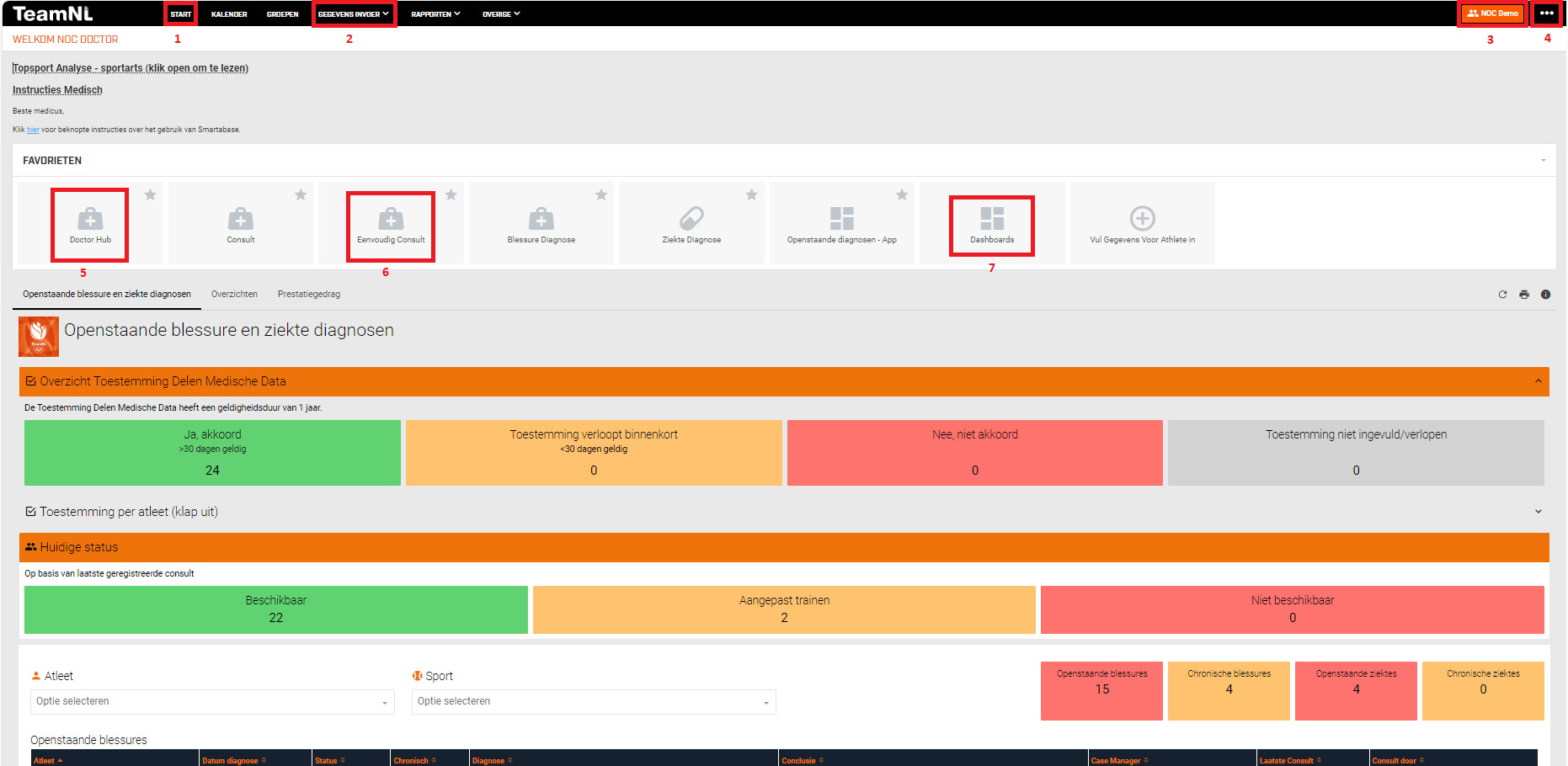Screen dimensions: 1568x766
Task: Open the Gegevens Invoer menu
Action: pyautogui.click(x=353, y=14)
